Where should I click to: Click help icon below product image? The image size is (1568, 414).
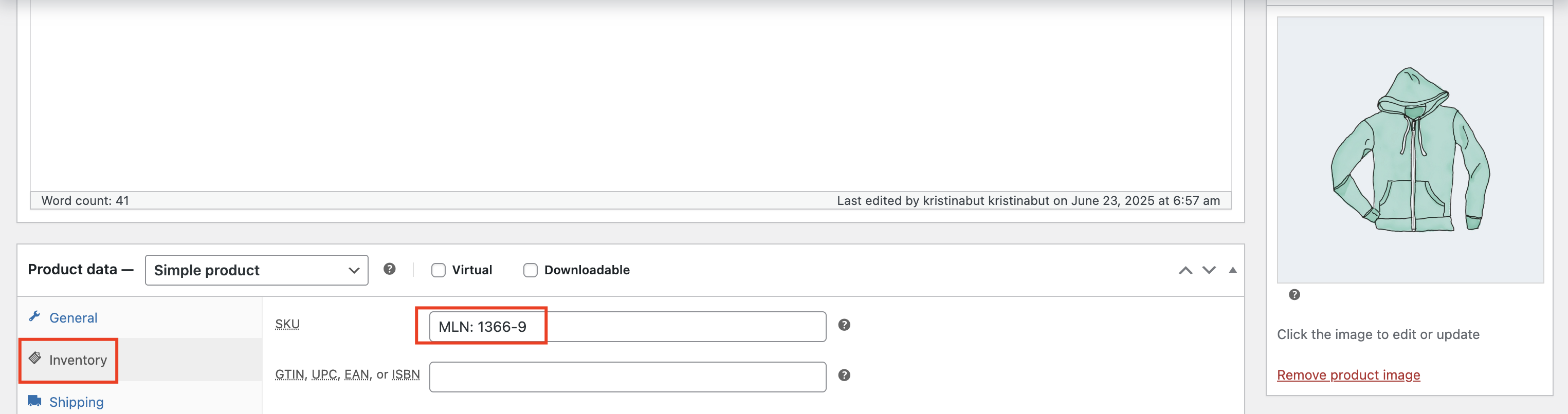tap(1294, 294)
